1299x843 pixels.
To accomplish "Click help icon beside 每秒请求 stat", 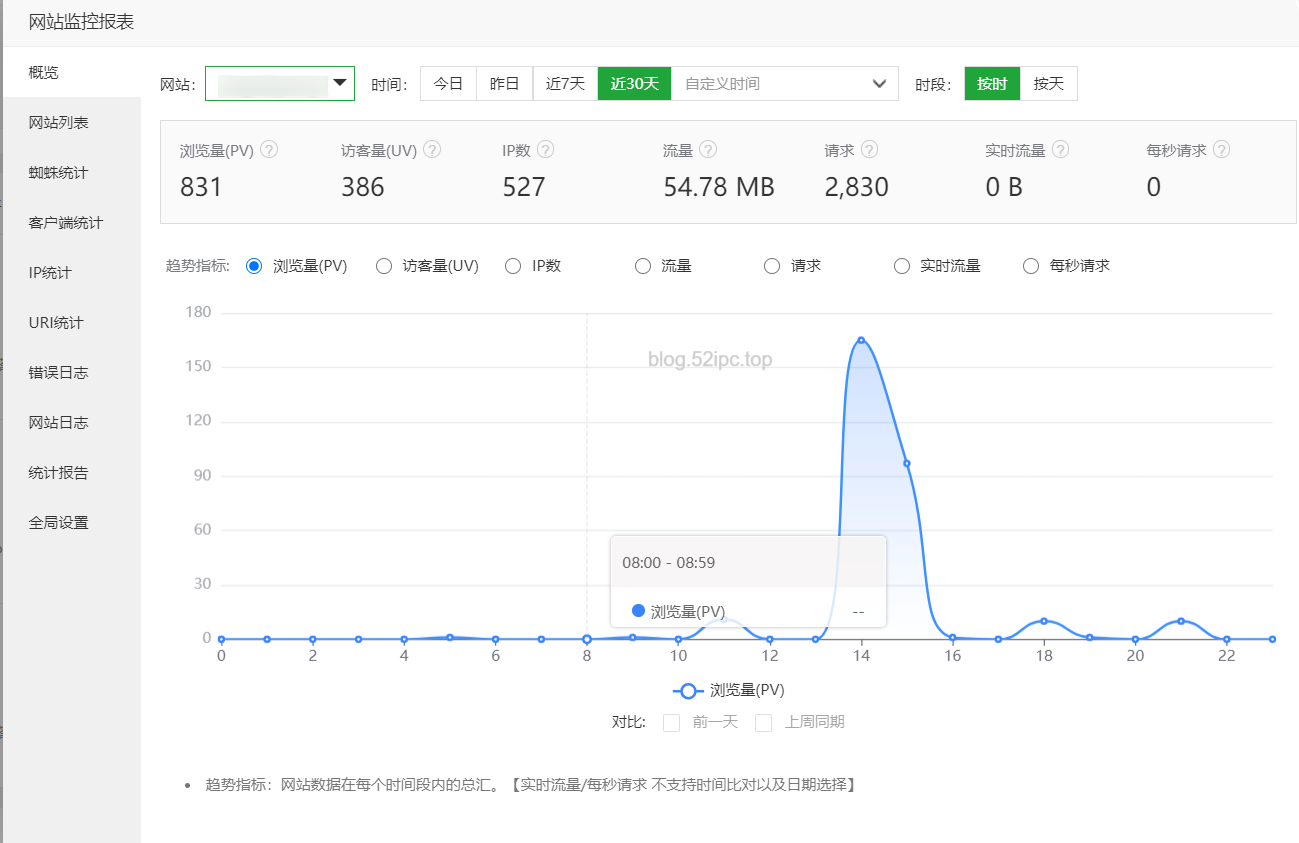I will pyautogui.click(x=1221, y=150).
